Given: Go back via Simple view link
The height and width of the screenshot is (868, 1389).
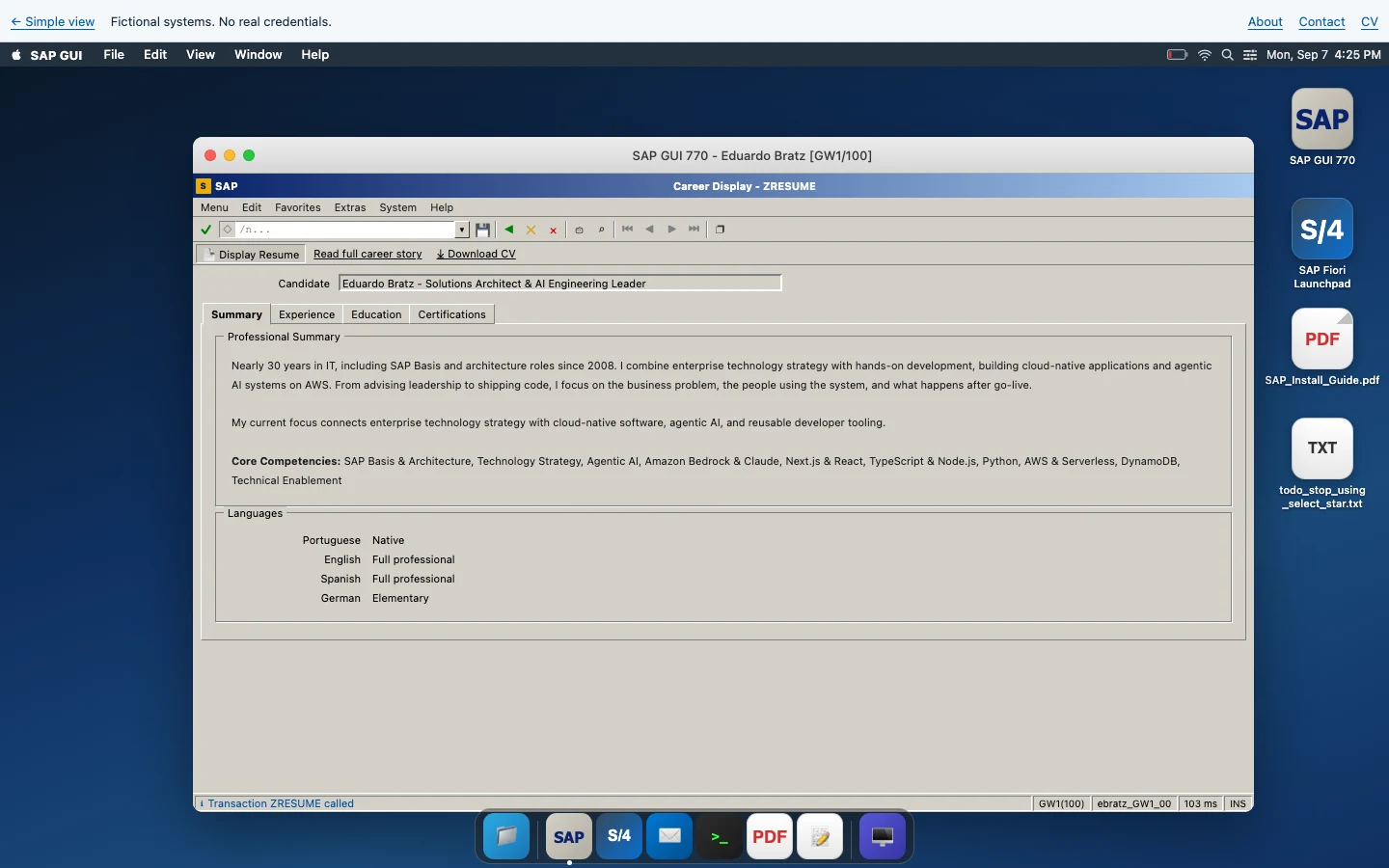Looking at the screenshot, I should click(53, 21).
